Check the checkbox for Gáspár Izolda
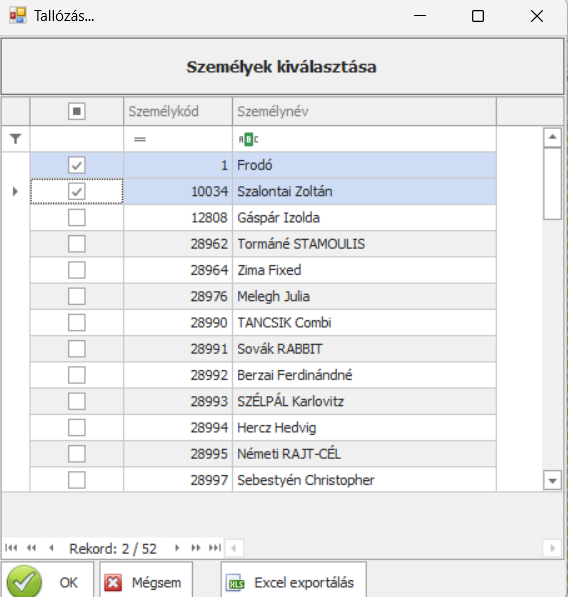The height and width of the screenshot is (597, 568). tap(77, 218)
